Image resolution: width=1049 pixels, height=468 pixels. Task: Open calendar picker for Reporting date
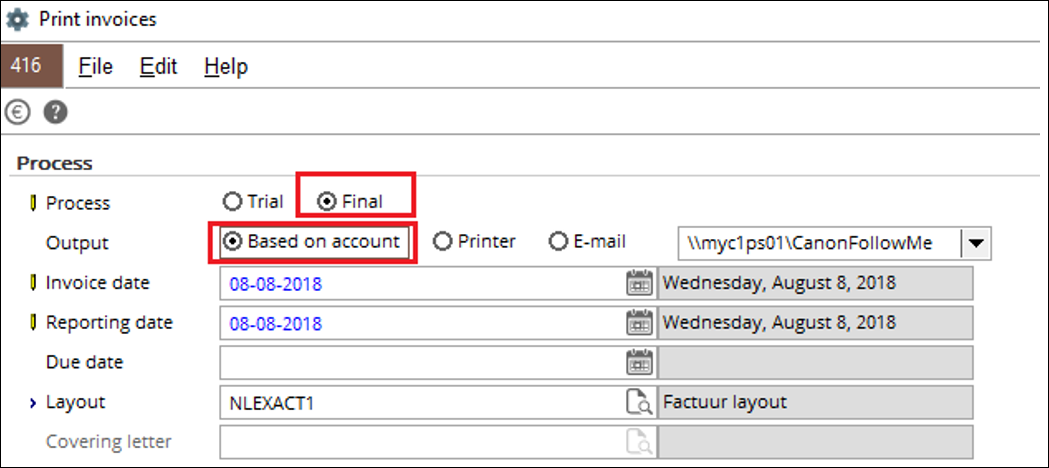[639, 323]
